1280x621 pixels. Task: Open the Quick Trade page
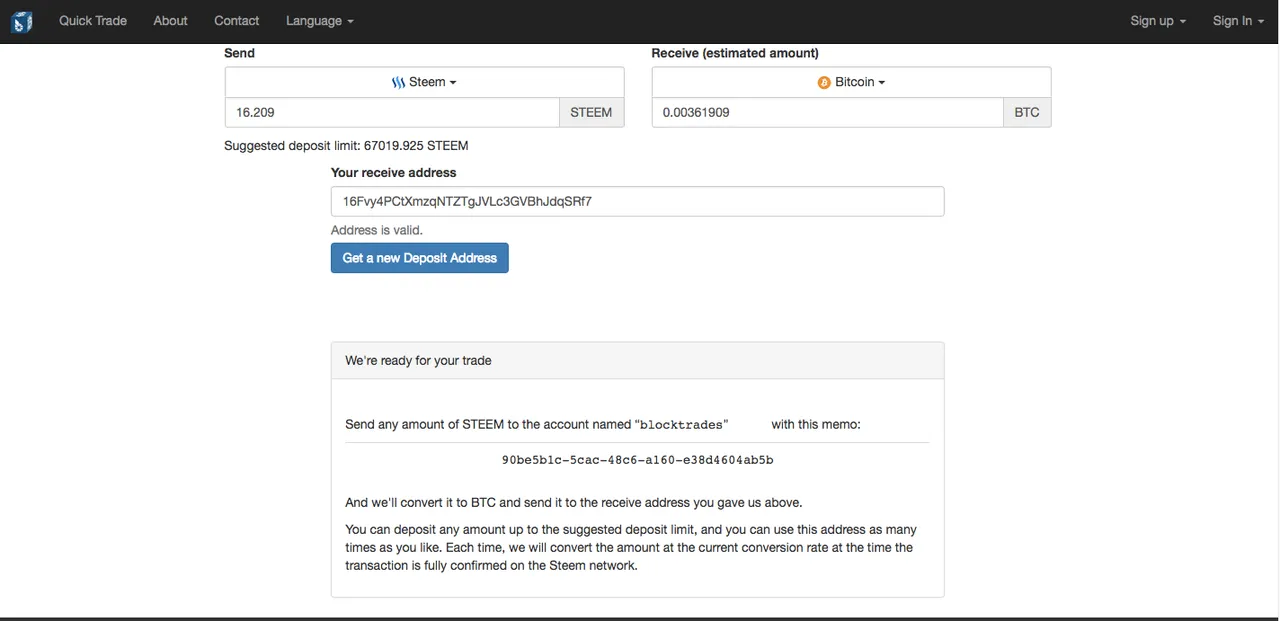93,20
